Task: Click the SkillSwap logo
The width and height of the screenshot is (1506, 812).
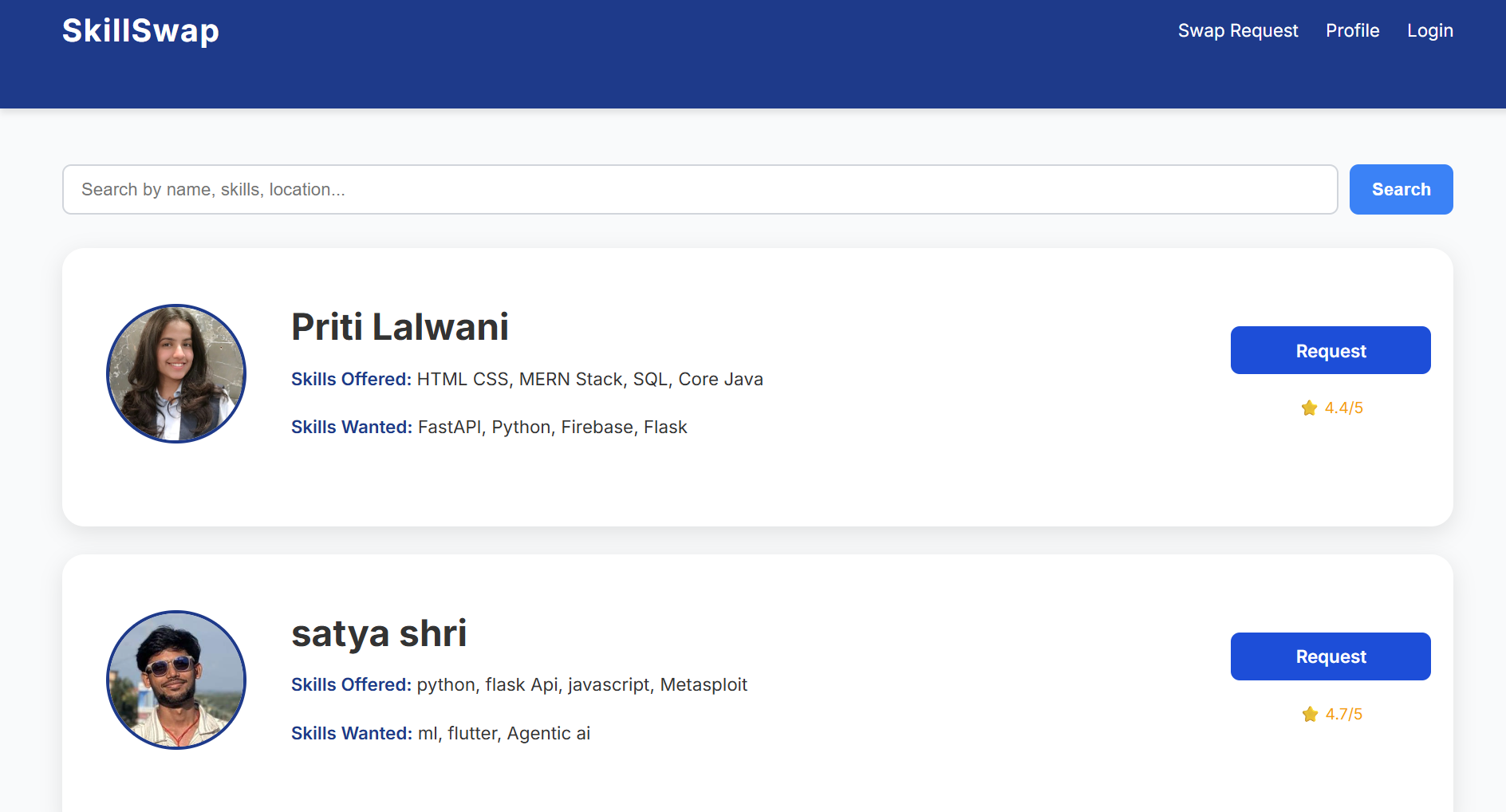Action: coord(140,31)
